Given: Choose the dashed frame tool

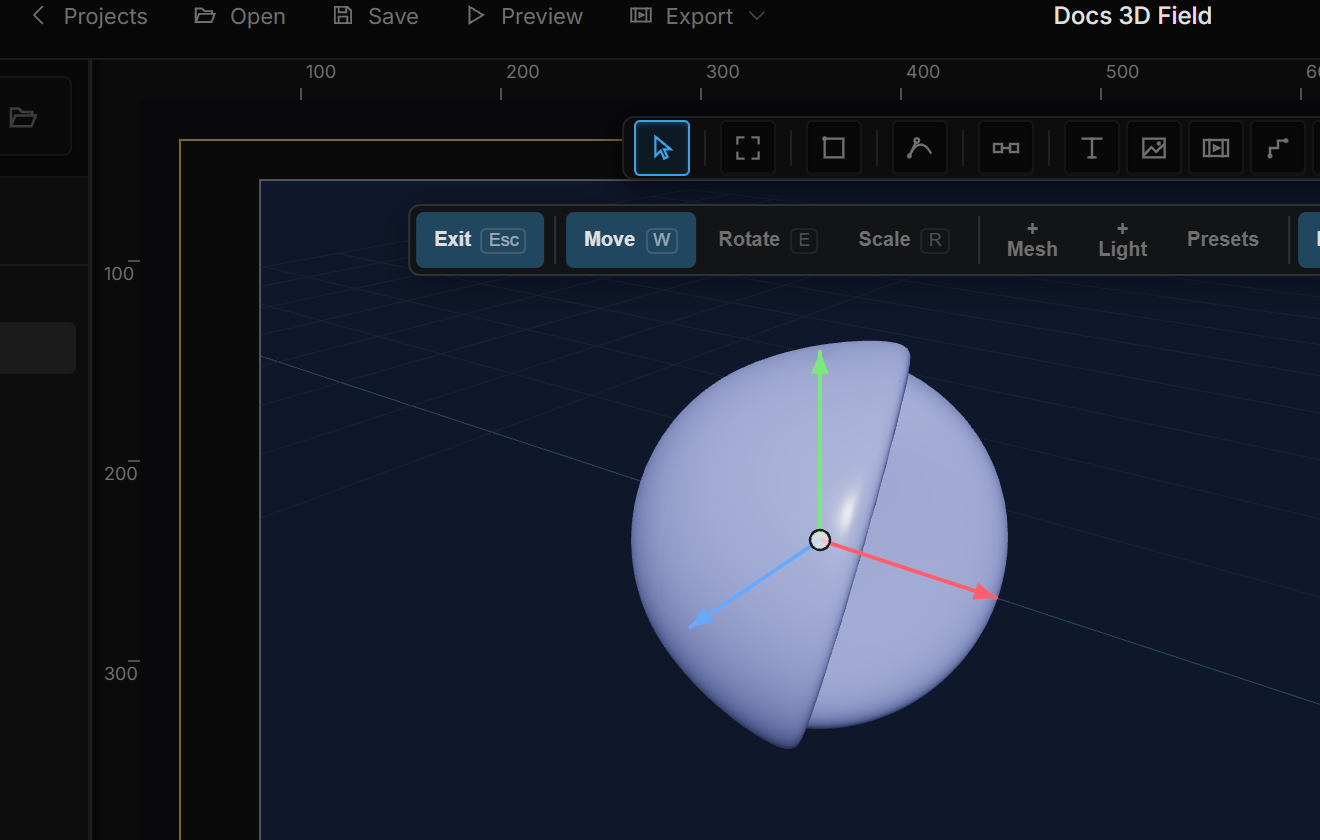Looking at the screenshot, I should pos(748,148).
